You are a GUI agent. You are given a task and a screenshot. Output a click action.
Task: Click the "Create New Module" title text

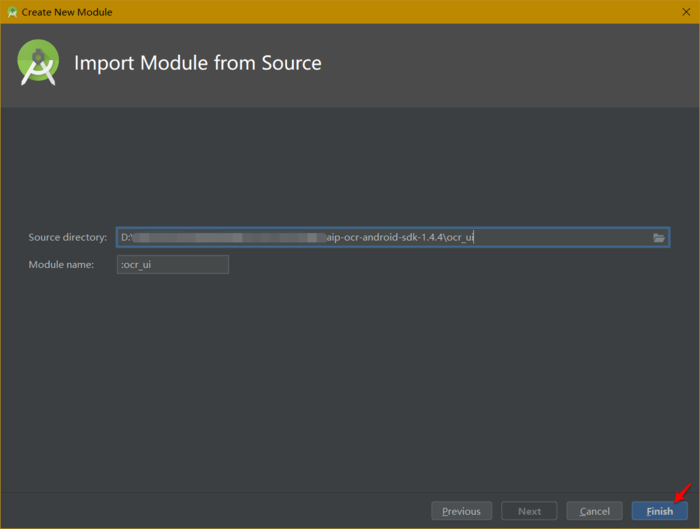(x=67, y=12)
